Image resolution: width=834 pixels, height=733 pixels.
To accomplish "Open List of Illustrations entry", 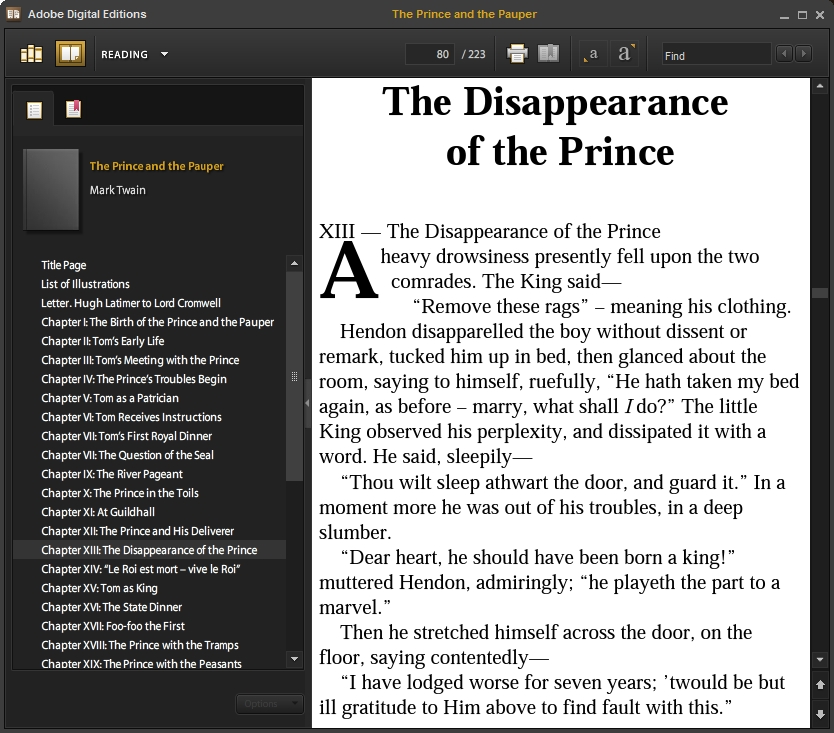I will click(85, 284).
